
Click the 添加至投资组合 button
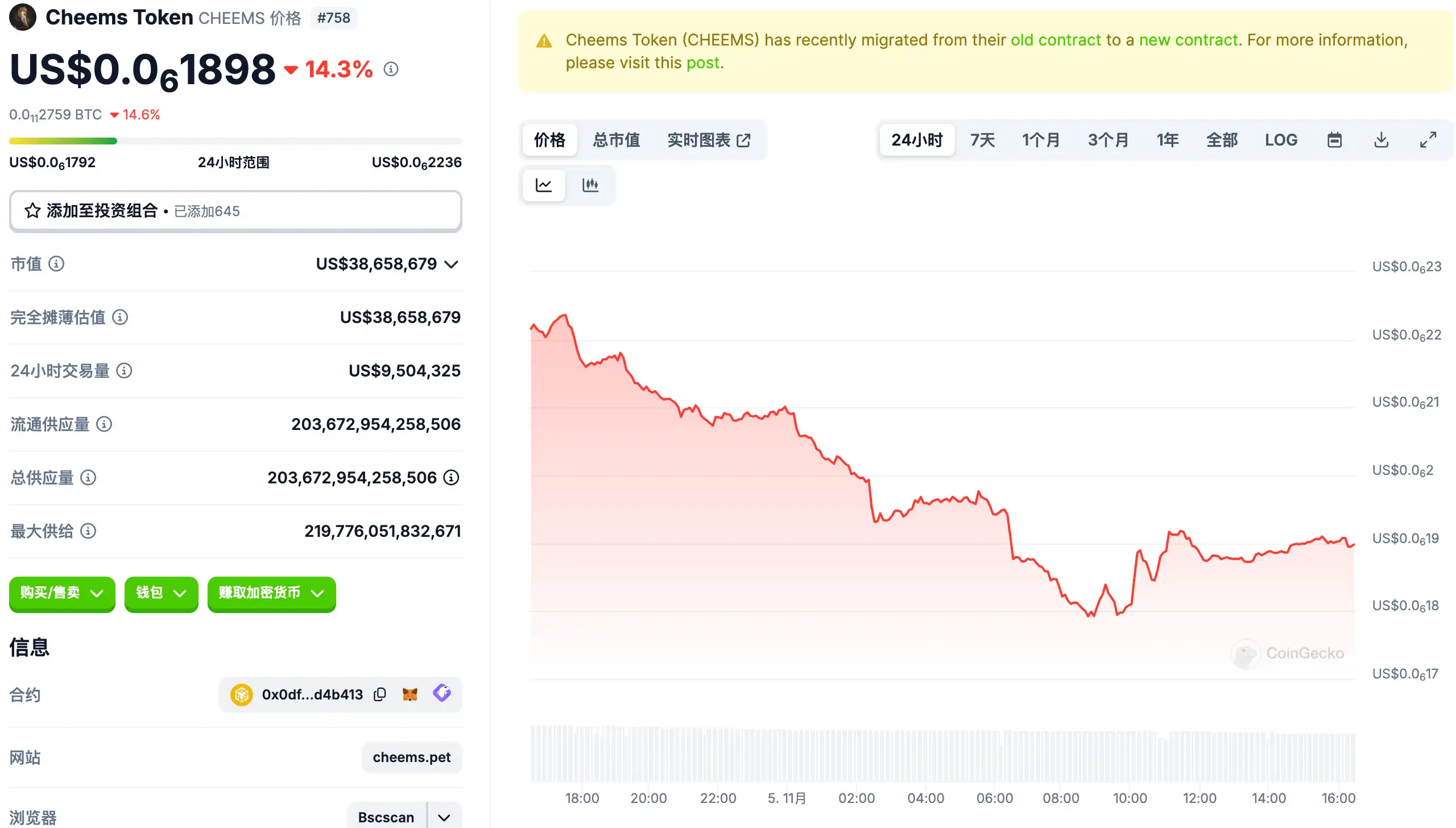point(235,211)
